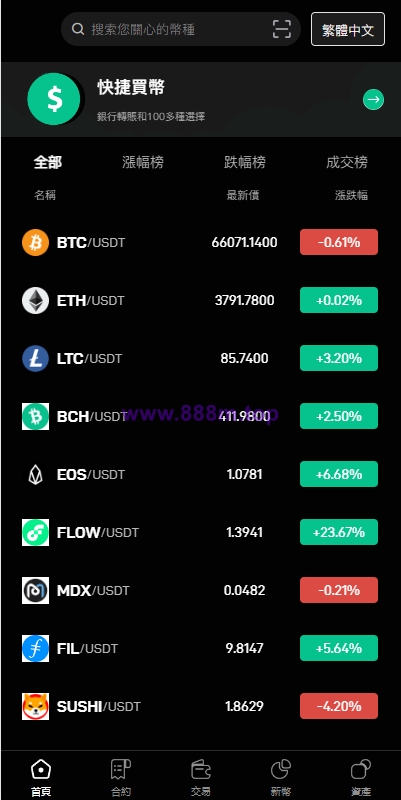Click the SUSHI shiba coin logo
401x800 pixels.
(35, 707)
